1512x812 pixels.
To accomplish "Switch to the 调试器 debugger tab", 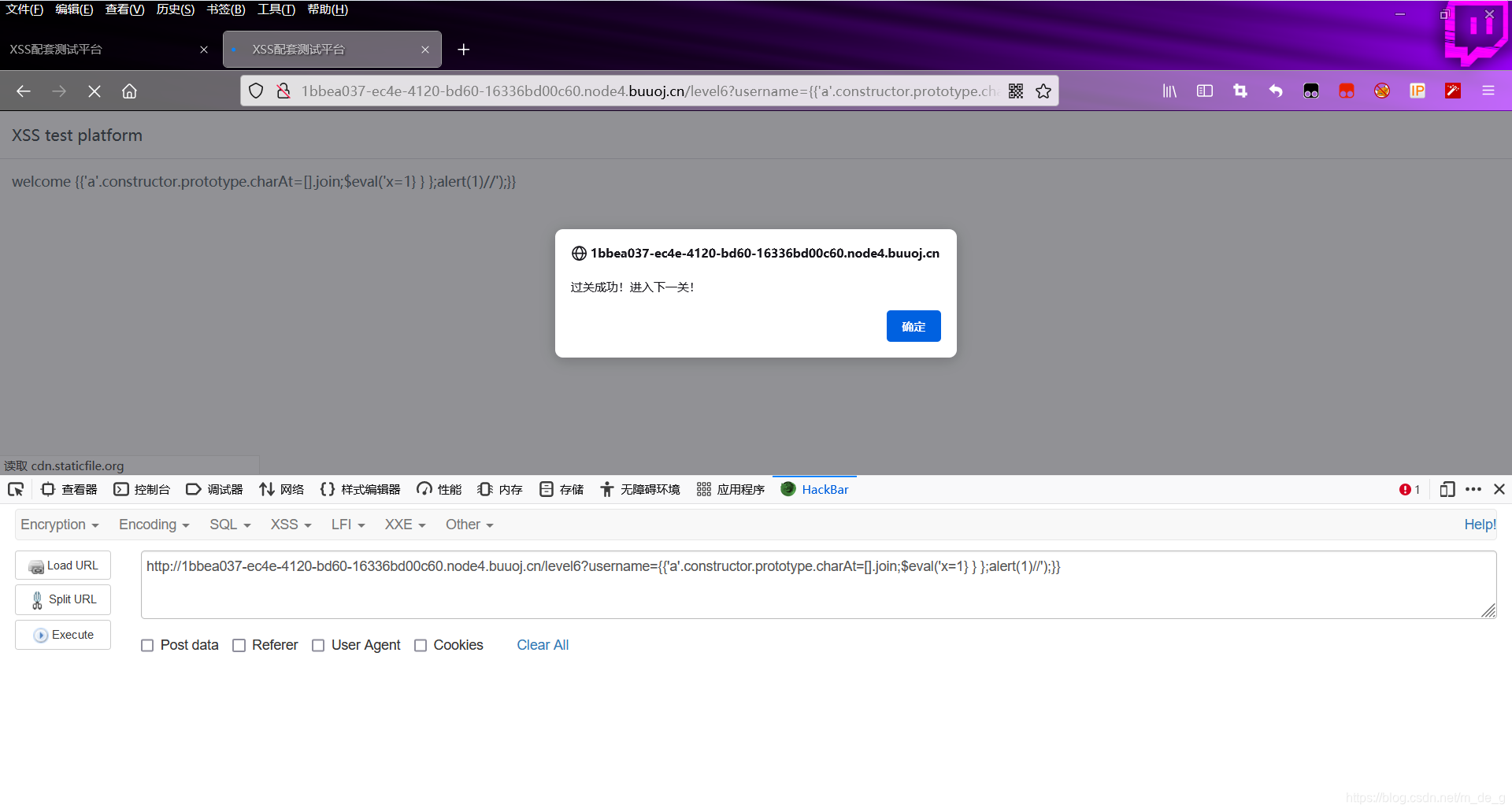I will [x=214, y=490].
